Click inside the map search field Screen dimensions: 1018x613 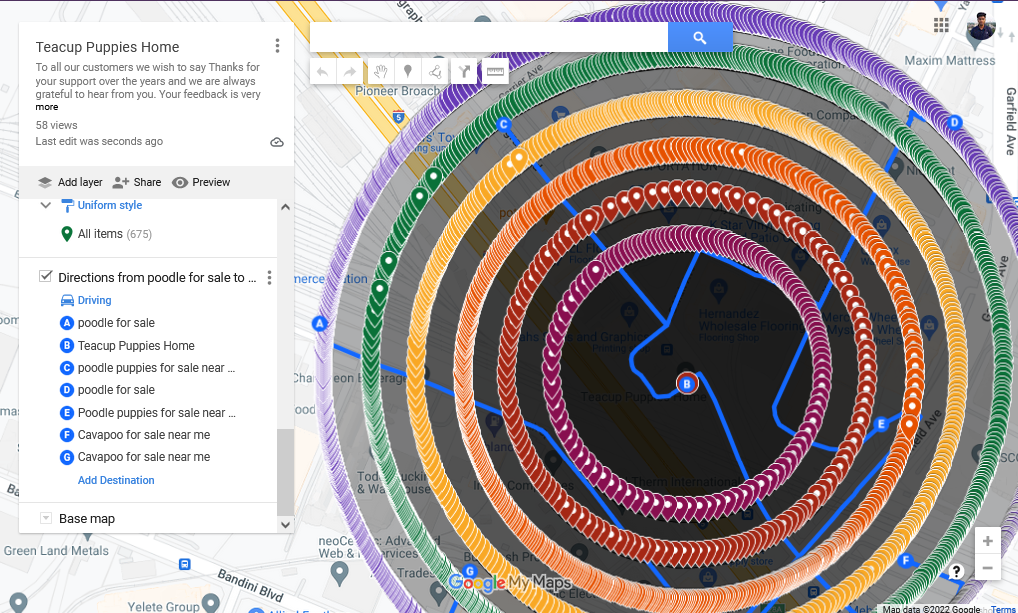[x=488, y=38]
